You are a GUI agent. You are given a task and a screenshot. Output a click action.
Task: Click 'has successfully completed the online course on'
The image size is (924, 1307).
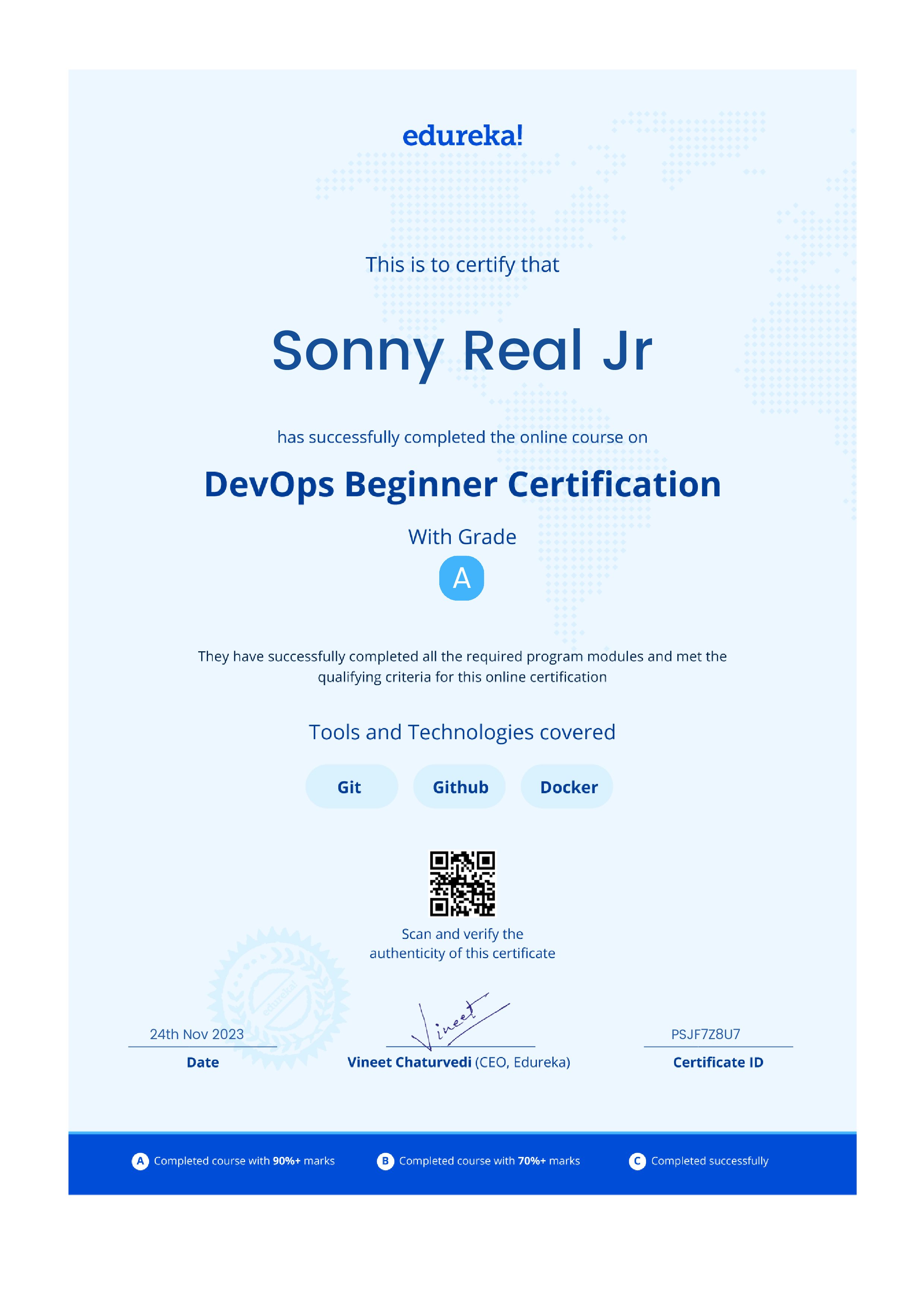462,437
